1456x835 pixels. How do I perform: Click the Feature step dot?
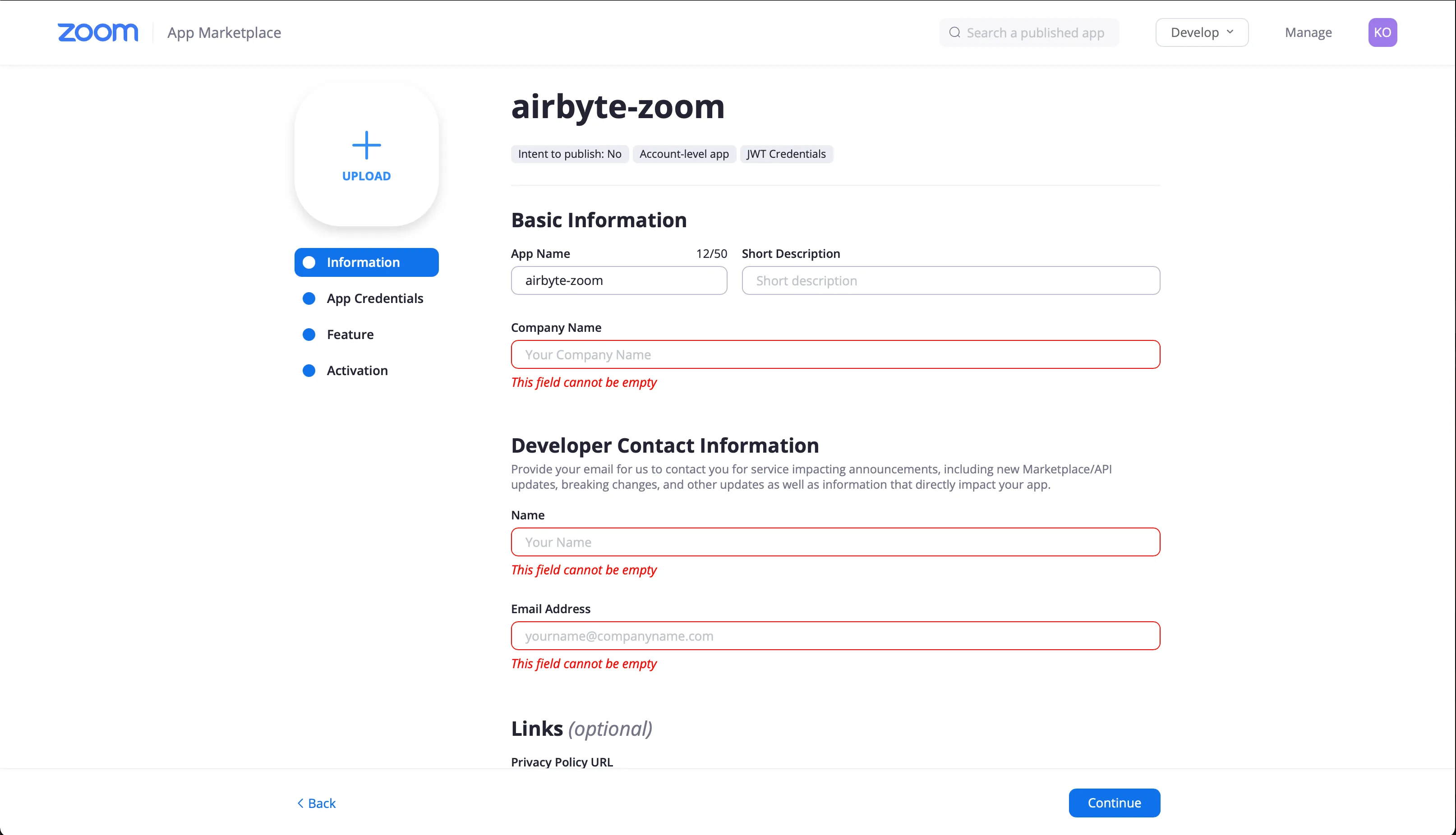pyautogui.click(x=309, y=335)
